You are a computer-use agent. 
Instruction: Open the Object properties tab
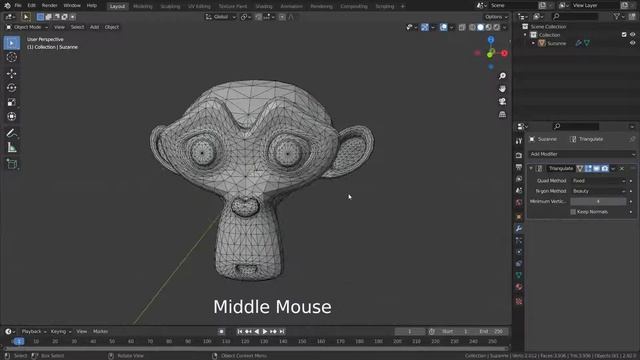click(519, 216)
